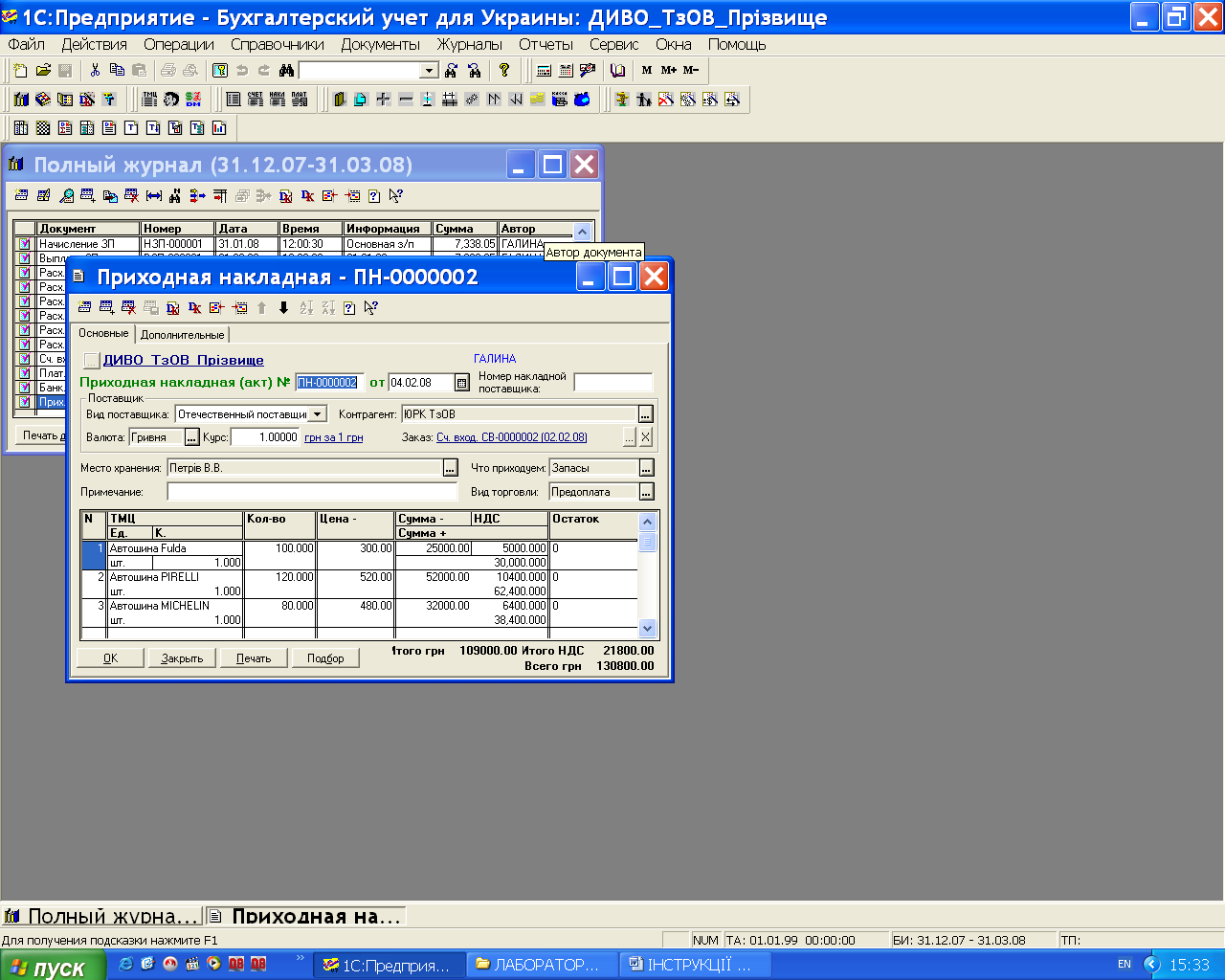Click the грн за 1 грн link
1225x980 pixels.
[x=334, y=437]
